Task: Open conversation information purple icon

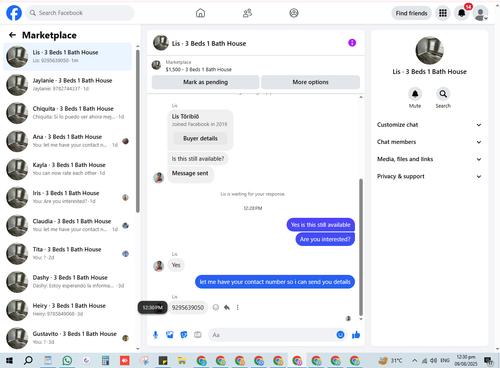Action: pyautogui.click(x=352, y=43)
